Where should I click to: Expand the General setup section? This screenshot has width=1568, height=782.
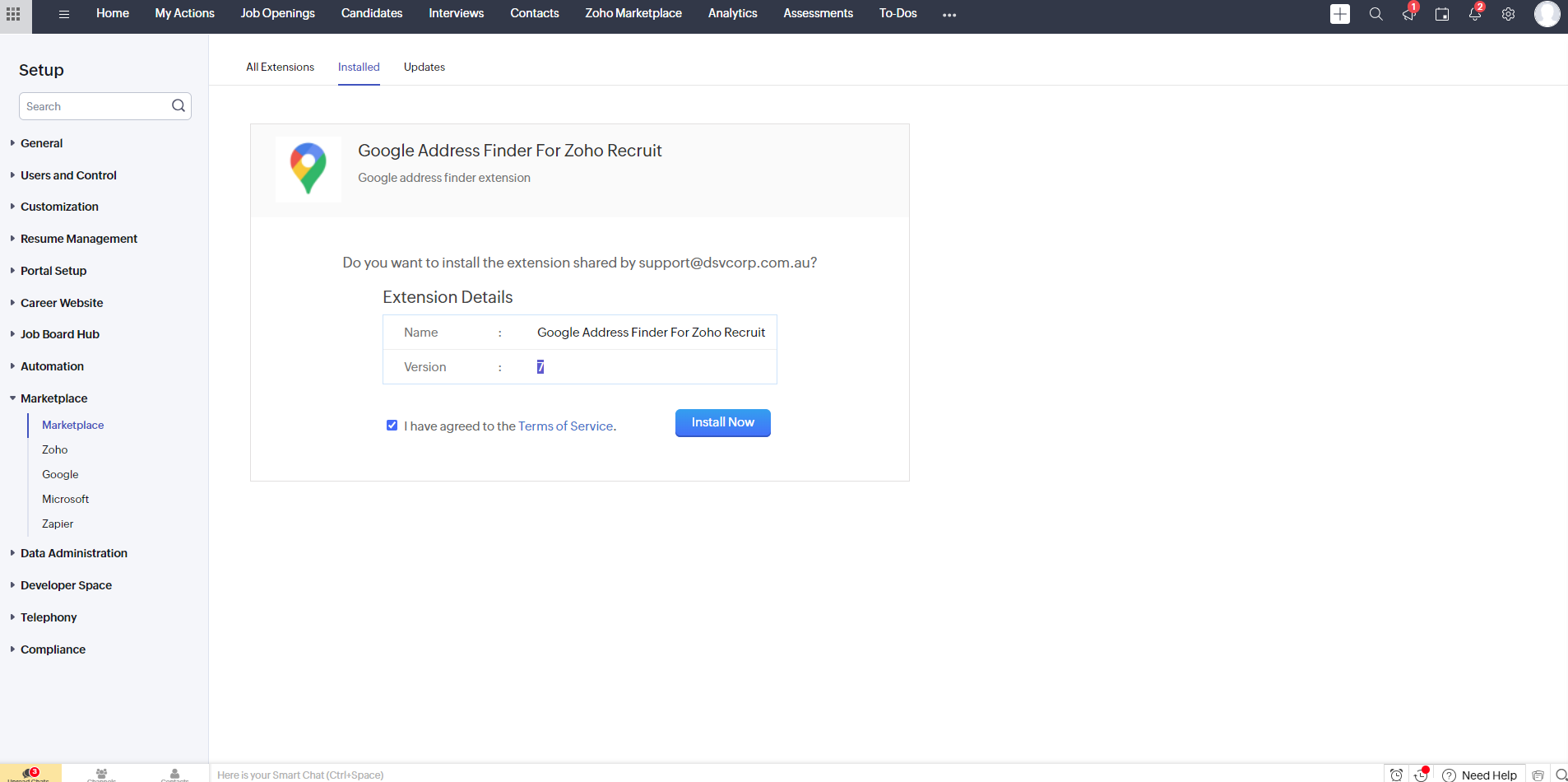pos(41,143)
